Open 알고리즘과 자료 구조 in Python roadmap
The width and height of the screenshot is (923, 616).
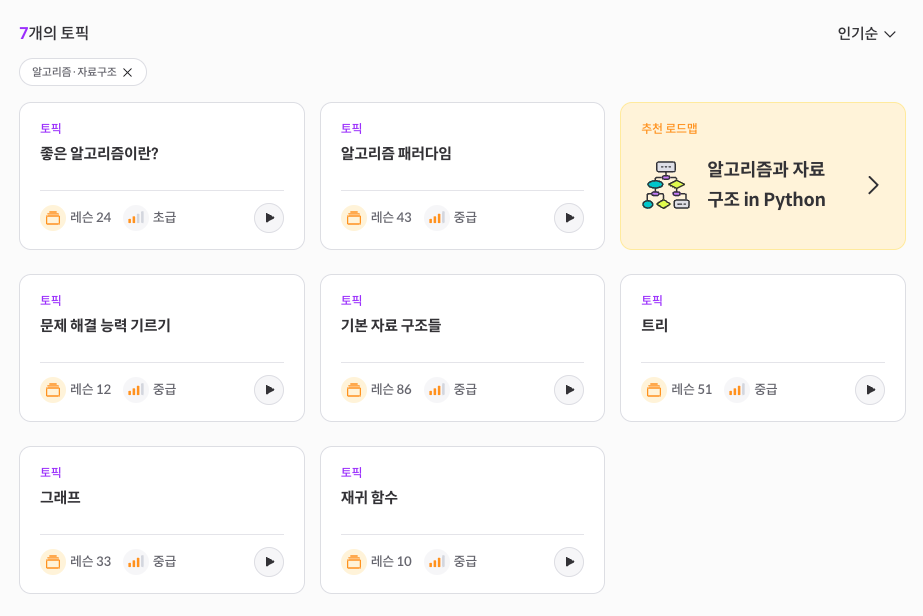click(766, 184)
